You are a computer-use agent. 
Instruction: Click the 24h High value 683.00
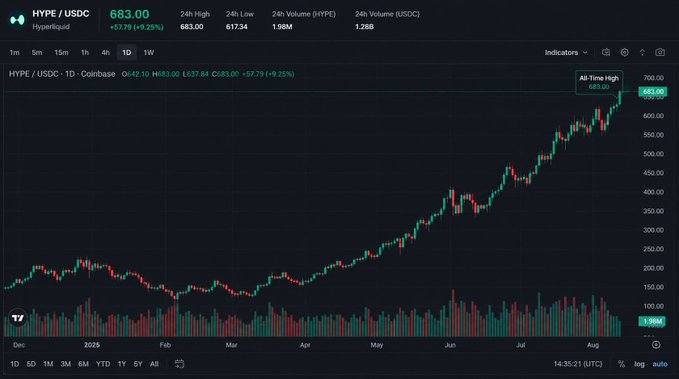(191, 27)
